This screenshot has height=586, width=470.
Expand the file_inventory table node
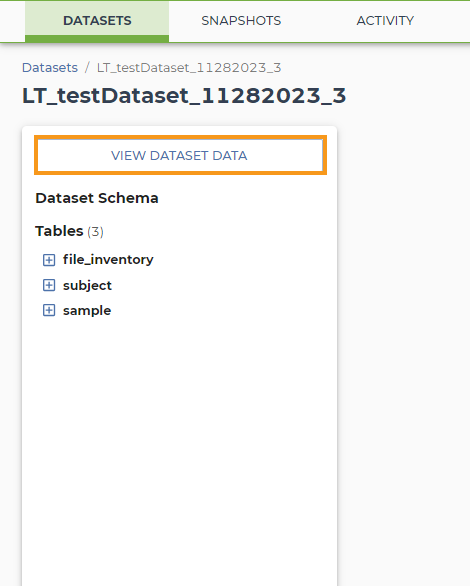pos(49,260)
